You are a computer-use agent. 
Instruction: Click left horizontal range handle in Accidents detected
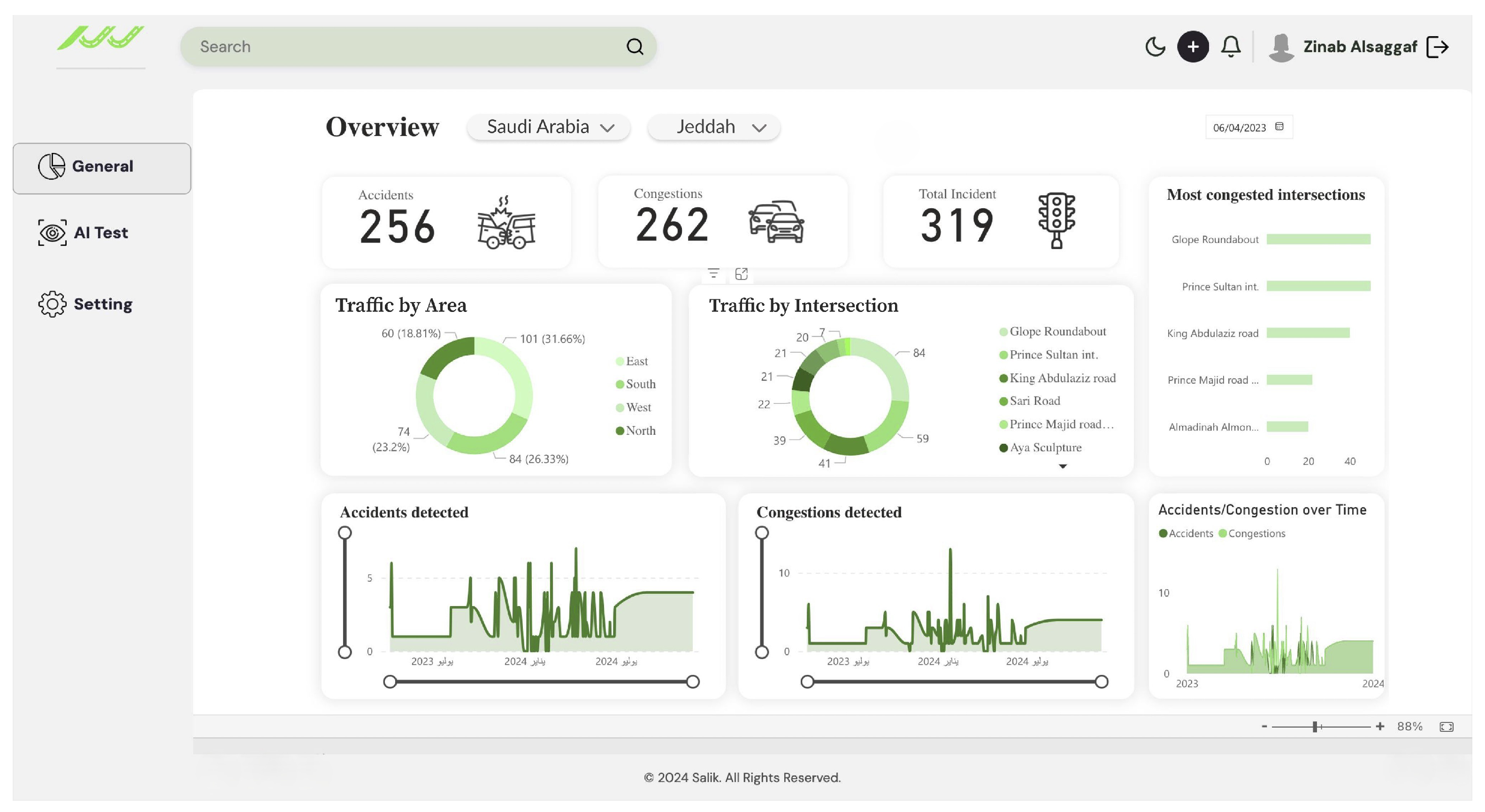[390, 682]
